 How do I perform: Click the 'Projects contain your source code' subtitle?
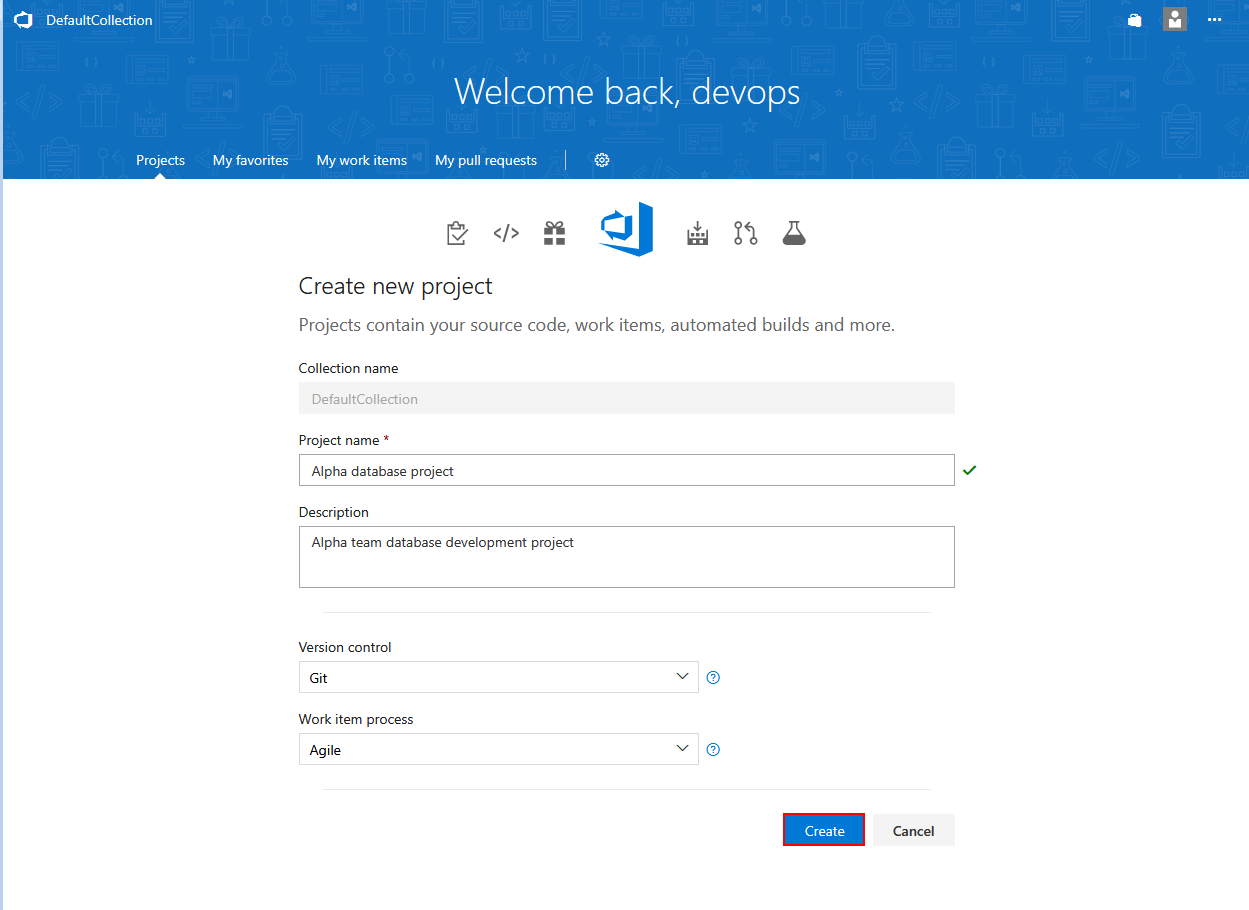597,325
